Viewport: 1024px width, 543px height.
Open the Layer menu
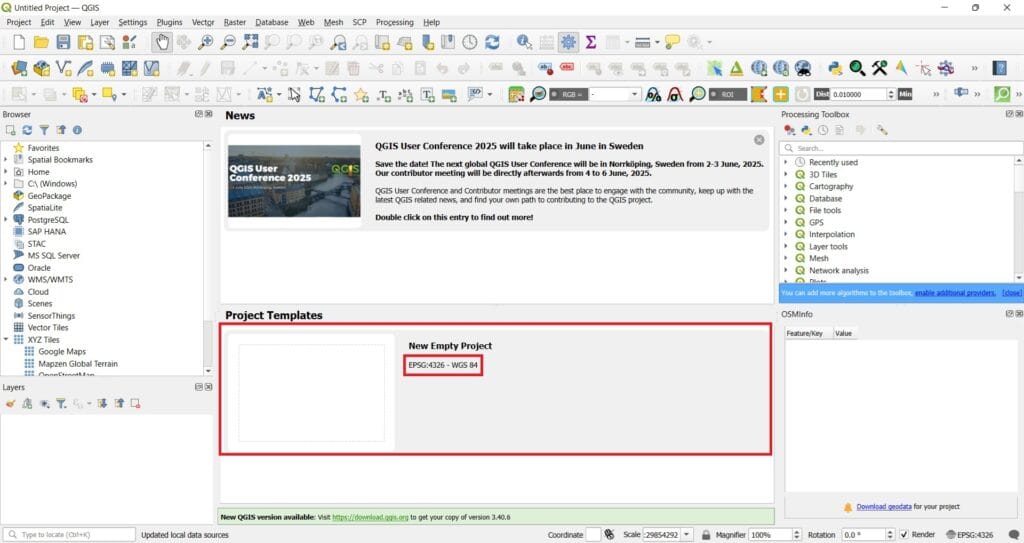99,22
